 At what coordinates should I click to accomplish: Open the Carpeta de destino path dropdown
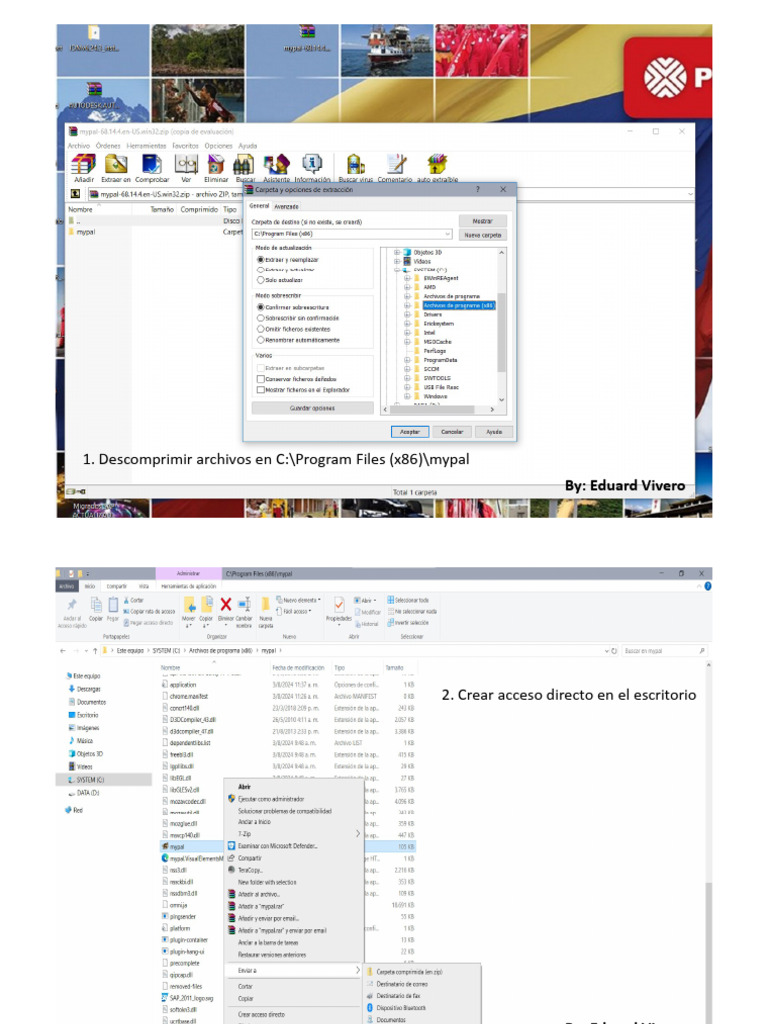pyautogui.click(x=447, y=234)
